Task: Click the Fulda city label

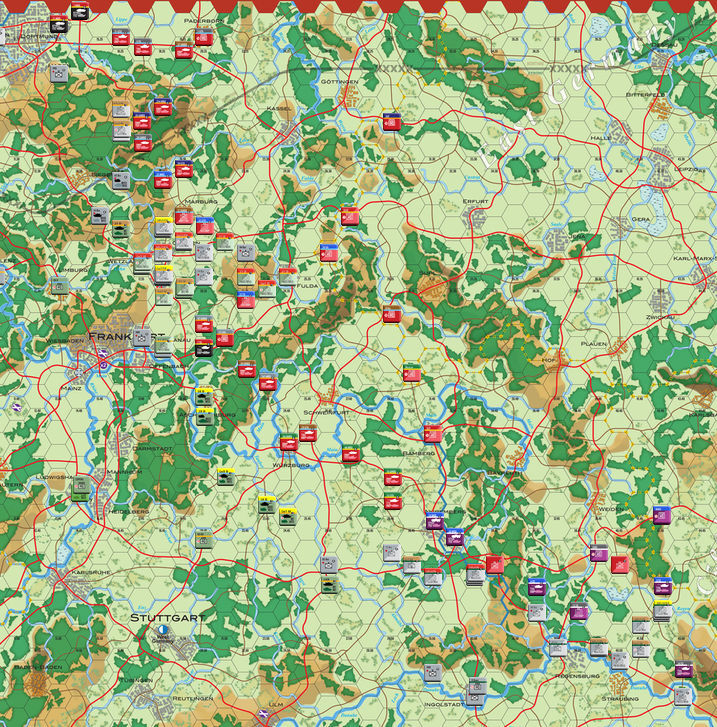Action: click(x=307, y=286)
